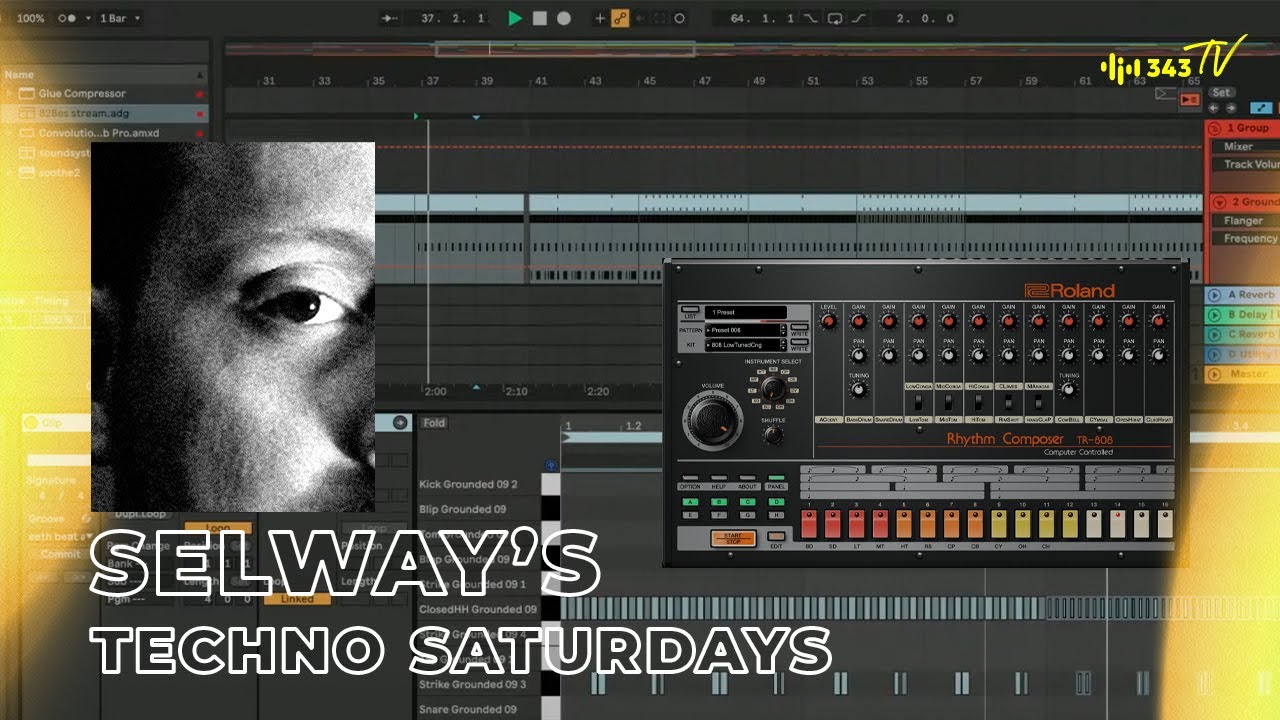Screen dimensions: 1280x720
Task: Select pattern bank B on the TR-808
Action: [719, 502]
